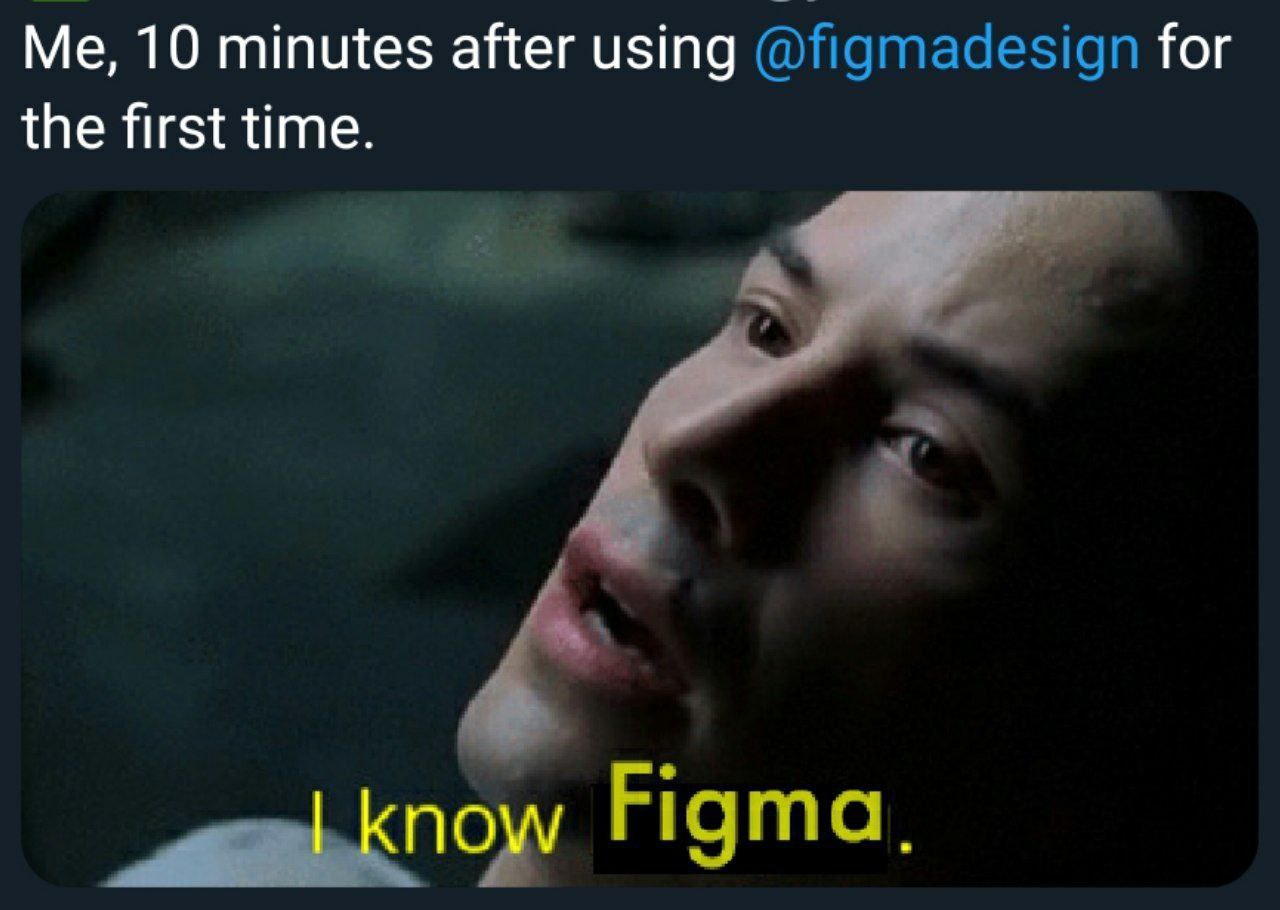Click the period after the word Figma
Image resolution: width=1280 pixels, height=910 pixels.
coord(907,849)
